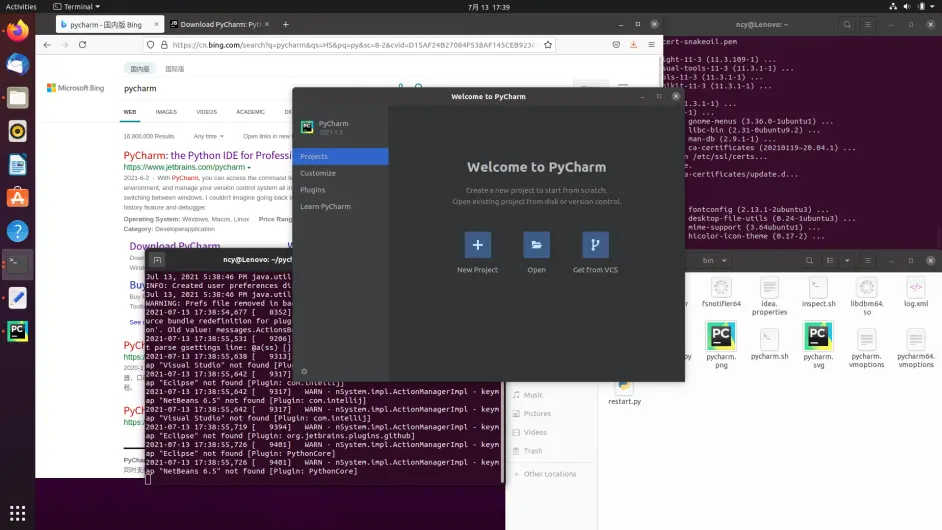The image size is (942, 530).
Task: Open Other Locations in Files sidebar
Action: [x=552, y=474]
